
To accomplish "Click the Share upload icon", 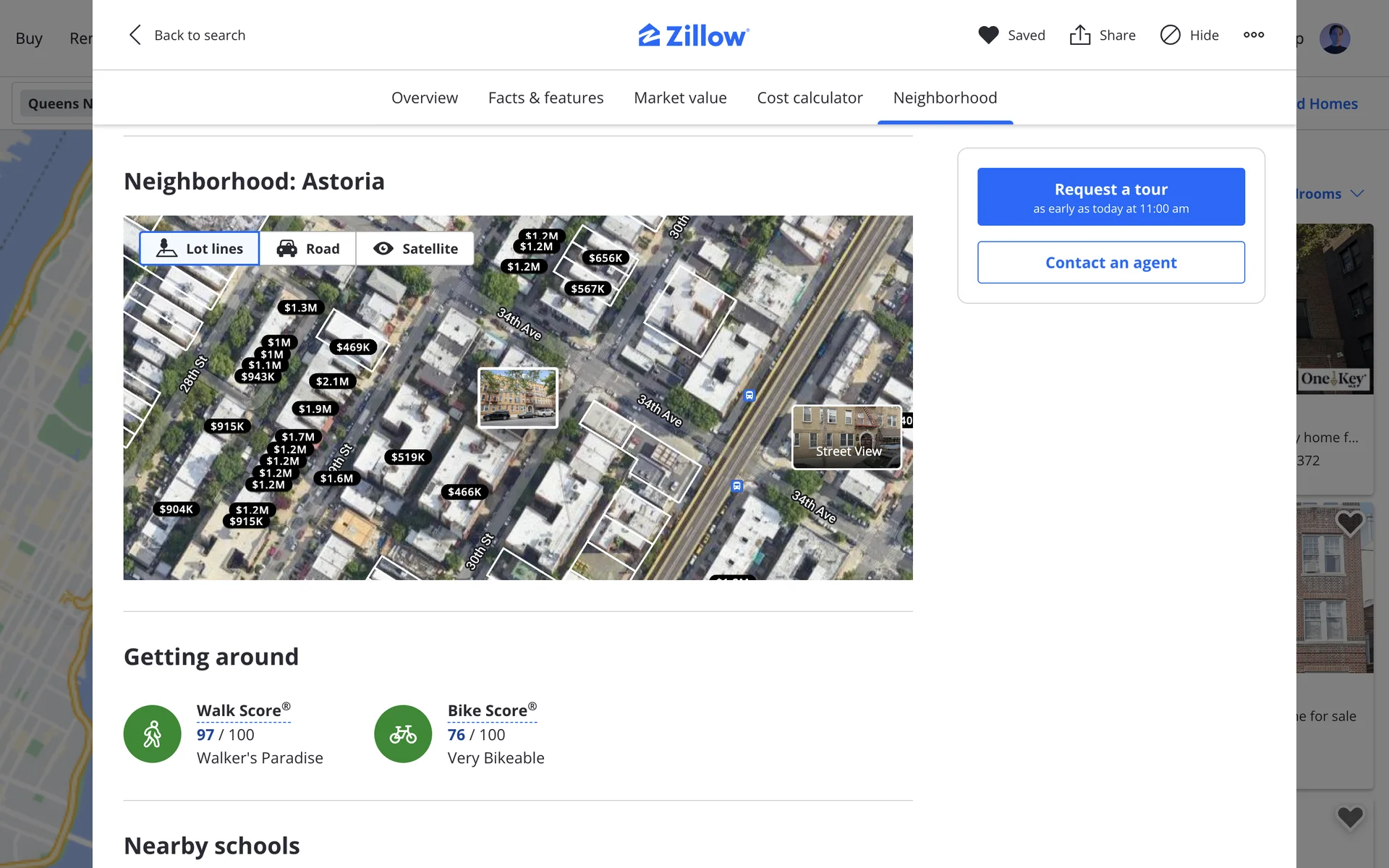I will click(x=1079, y=35).
